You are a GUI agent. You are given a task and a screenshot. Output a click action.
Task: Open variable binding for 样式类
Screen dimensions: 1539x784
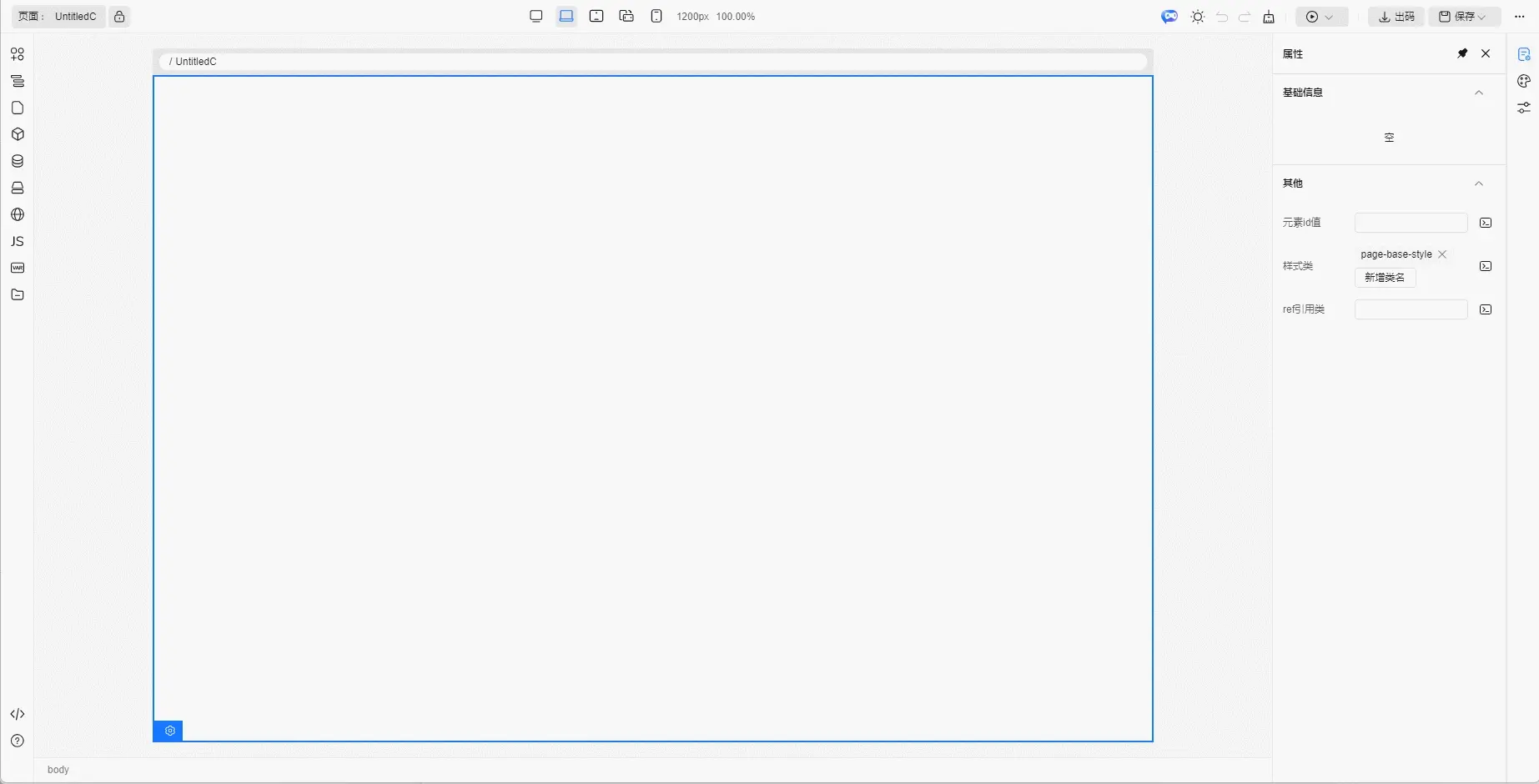click(1486, 266)
